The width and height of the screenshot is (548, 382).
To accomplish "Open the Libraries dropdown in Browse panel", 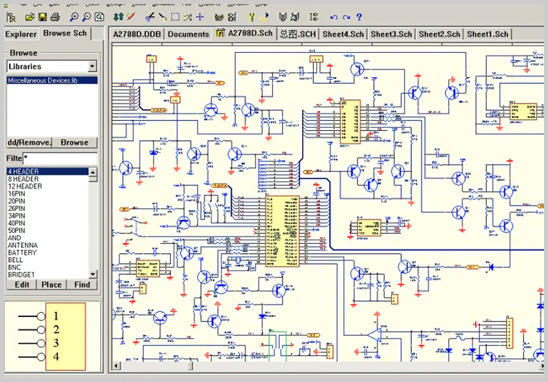I will tap(92, 66).
